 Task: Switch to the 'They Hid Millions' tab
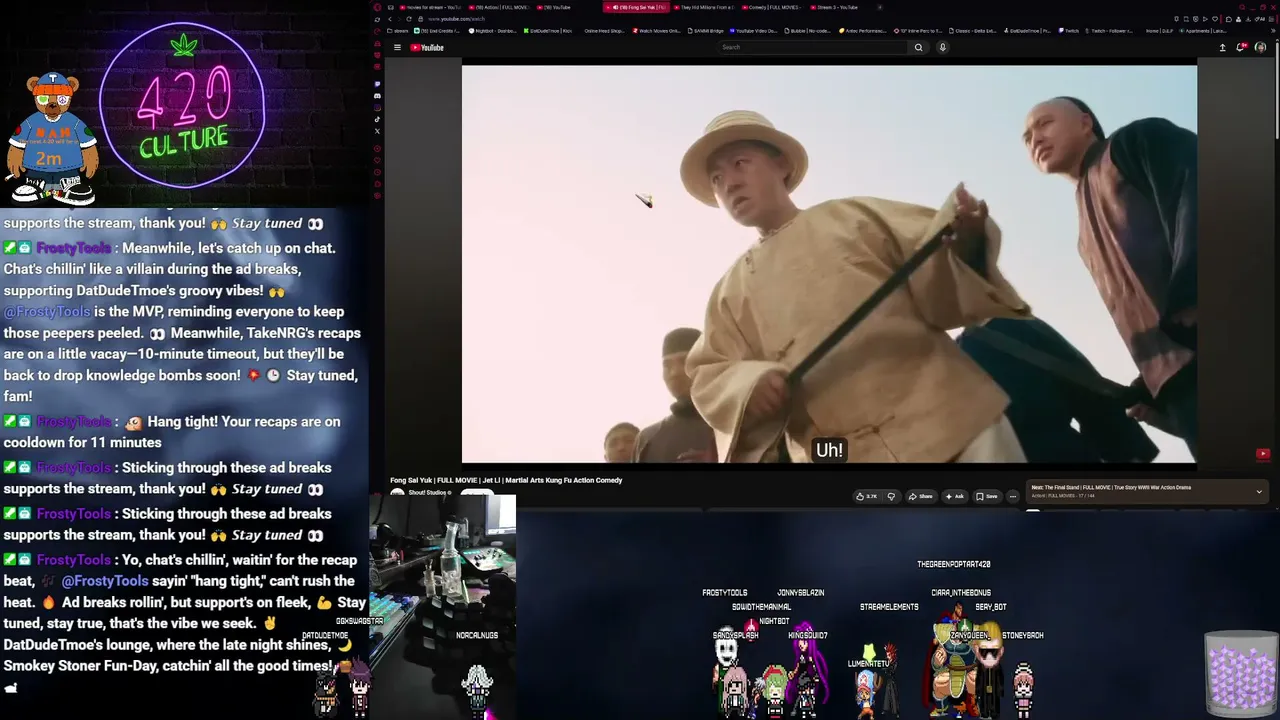coord(704,7)
